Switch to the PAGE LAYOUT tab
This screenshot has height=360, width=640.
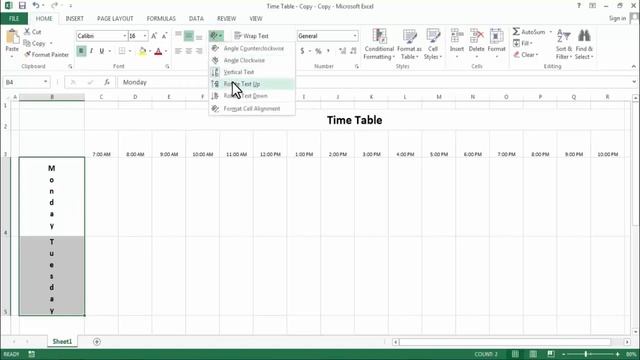tap(115, 18)
